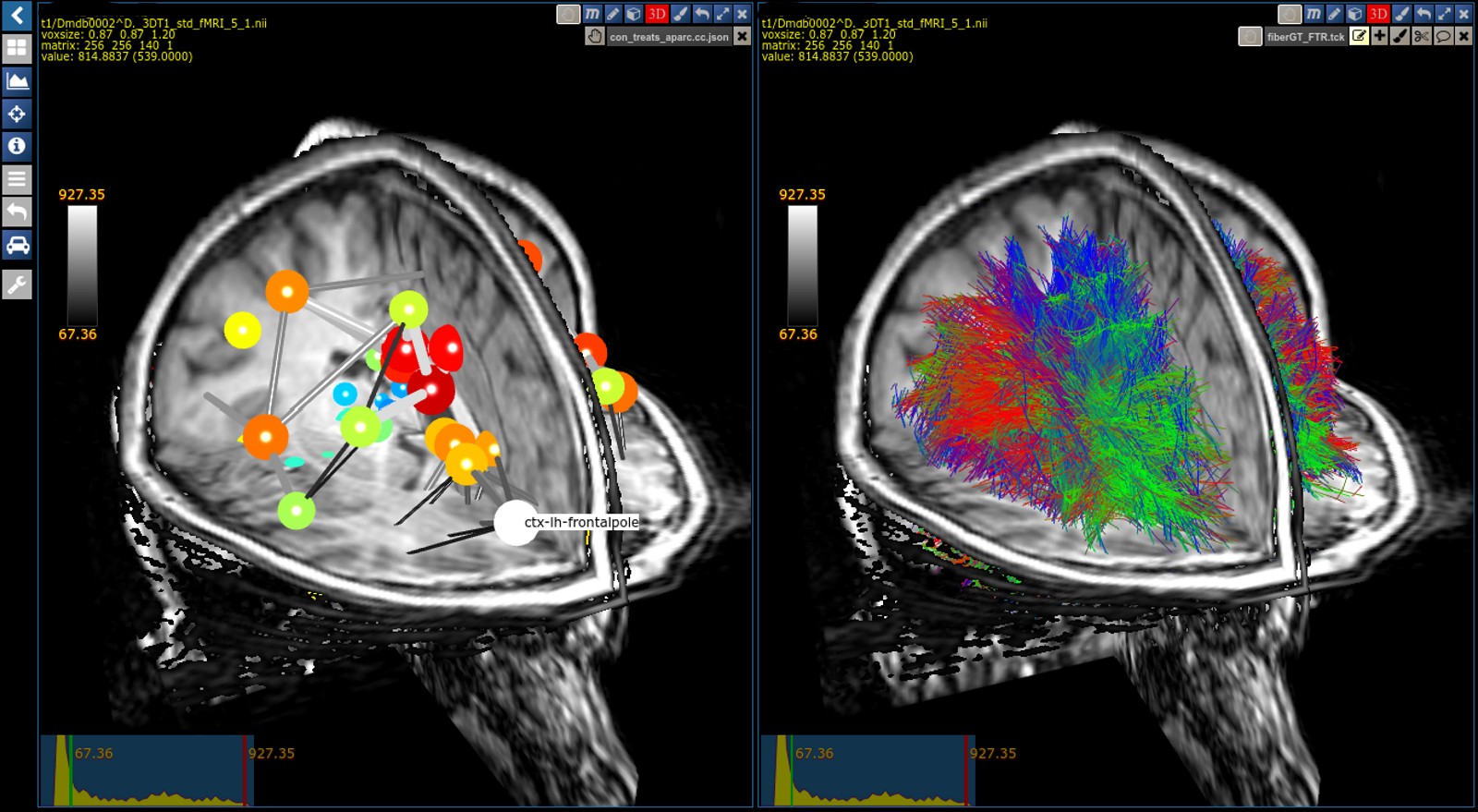This screenshot has height=812, width=1478.
Task: Toggle the histogram icon in left sidebar
Action: (17, 81)
